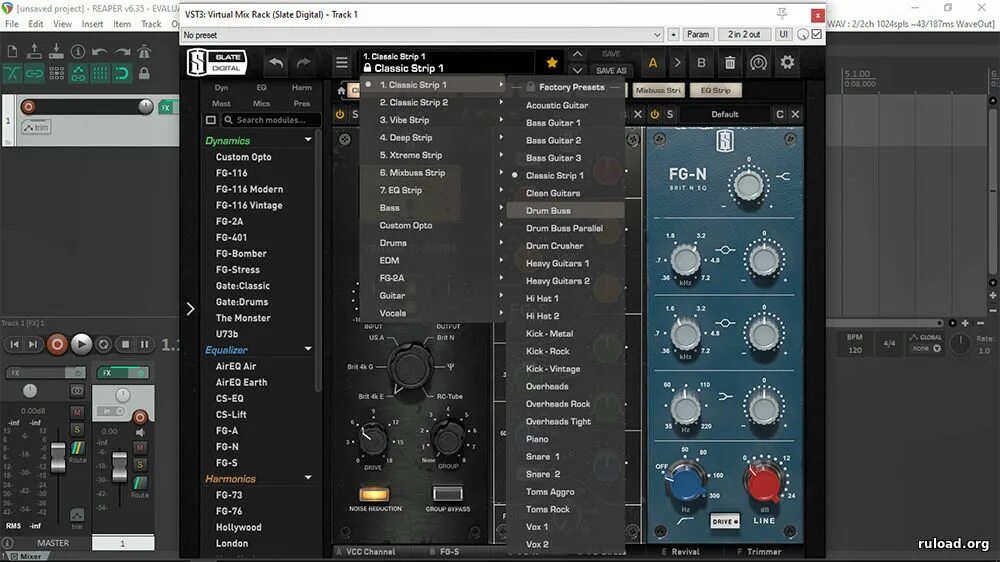The image size is (1000, 562).
Task: Expand the Guitar submenu
Action: point(434,295)
